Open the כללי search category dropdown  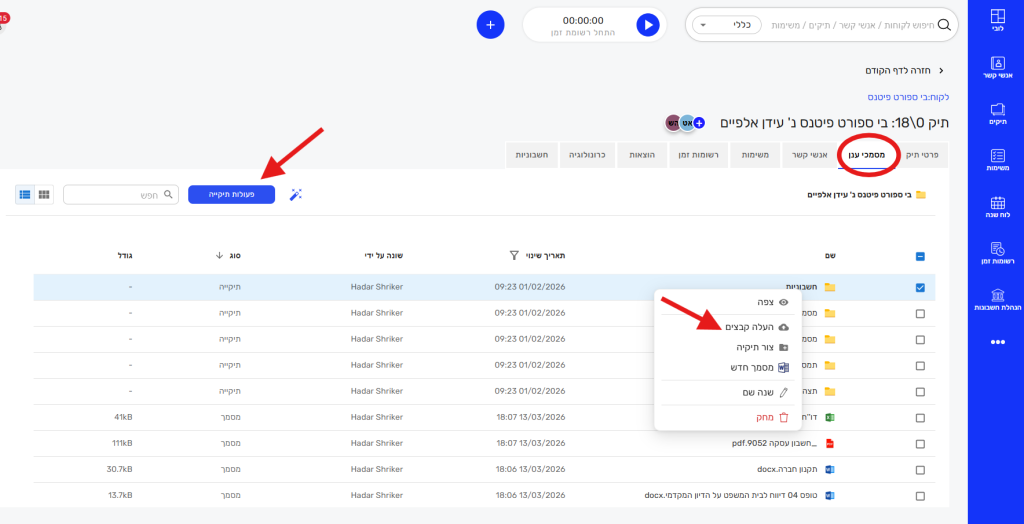pos(727,25)
